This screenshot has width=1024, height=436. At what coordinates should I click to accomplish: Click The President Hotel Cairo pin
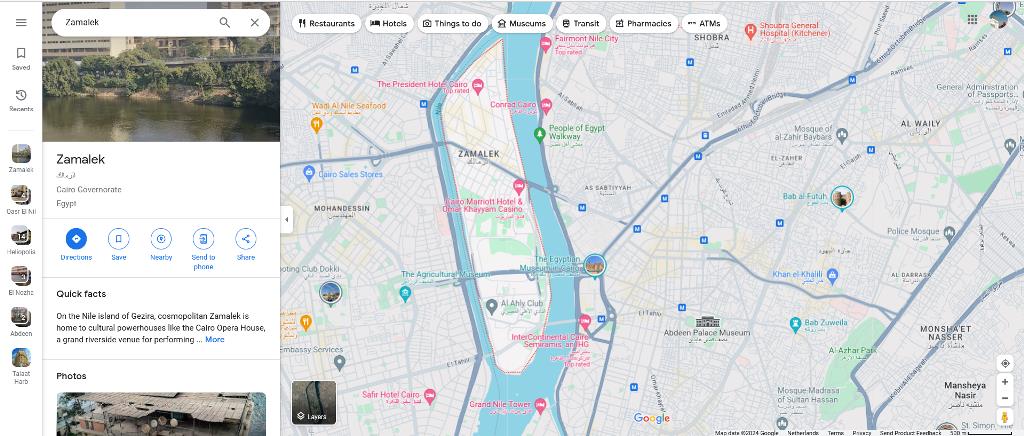[477, 86]
